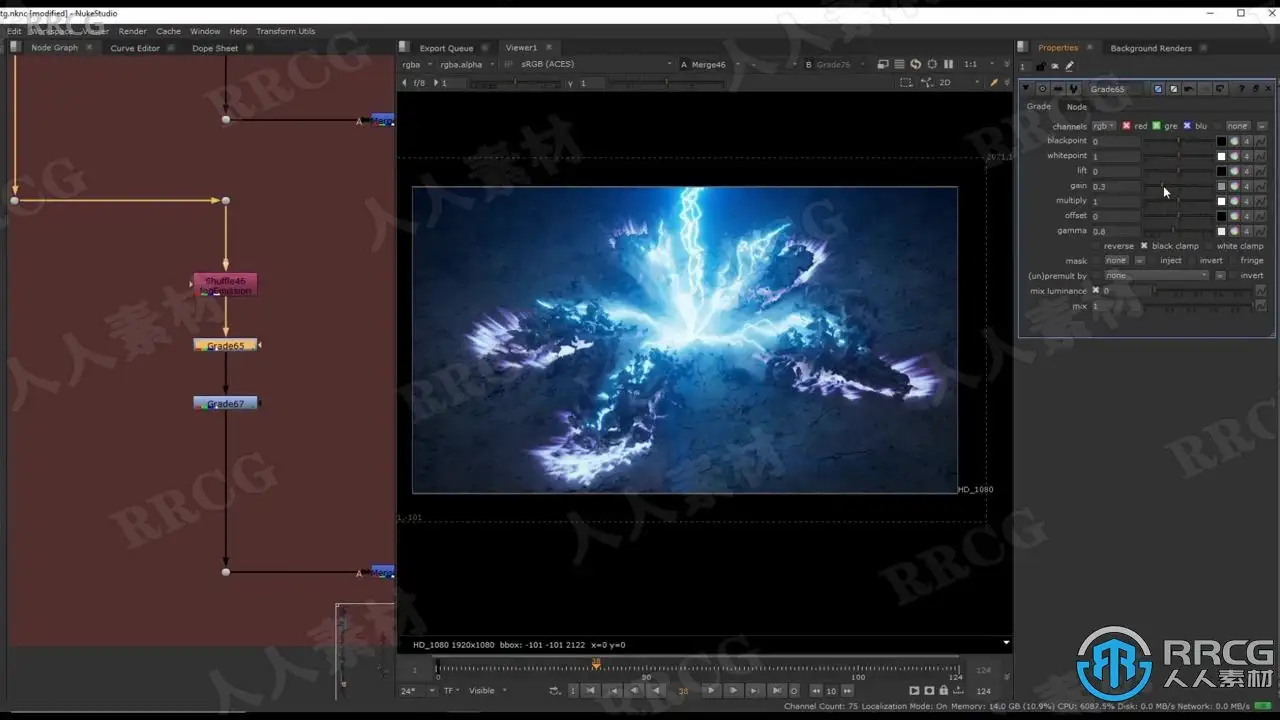1280x720 pixels.
Task: Jump to last frame
Action: click(x=777, y=691)
